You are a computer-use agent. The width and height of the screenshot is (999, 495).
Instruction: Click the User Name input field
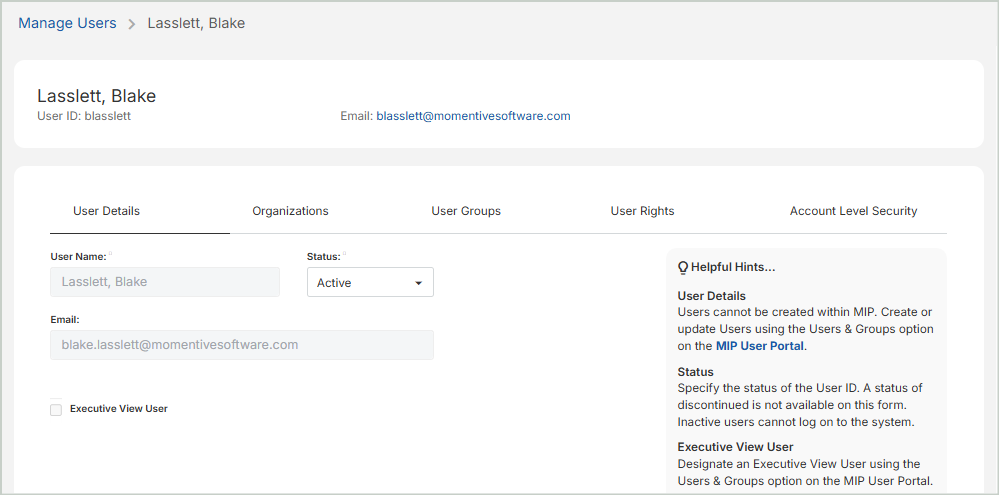[x=165, y=282]
